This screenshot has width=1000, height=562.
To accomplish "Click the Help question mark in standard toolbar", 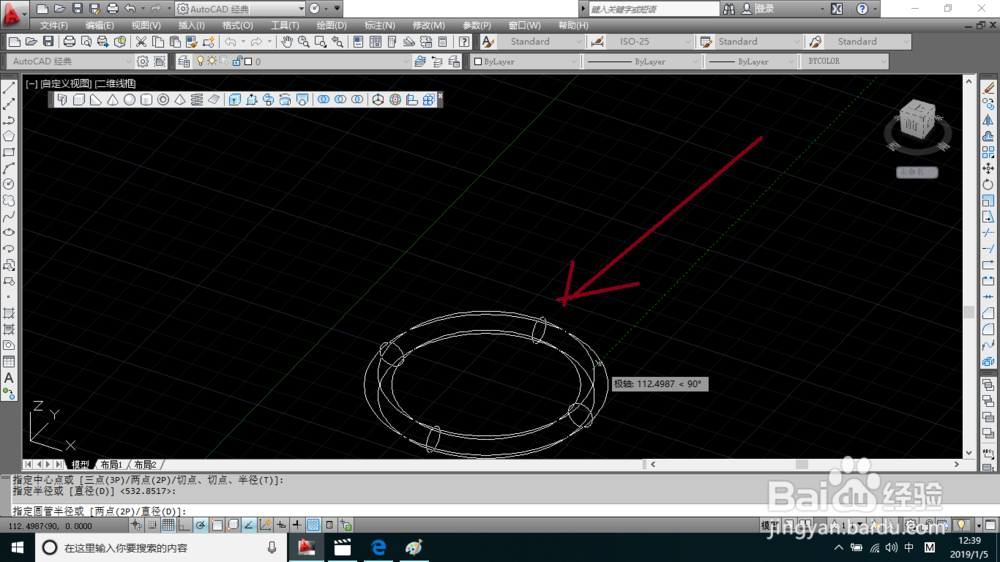I will (x=464, y=41).
